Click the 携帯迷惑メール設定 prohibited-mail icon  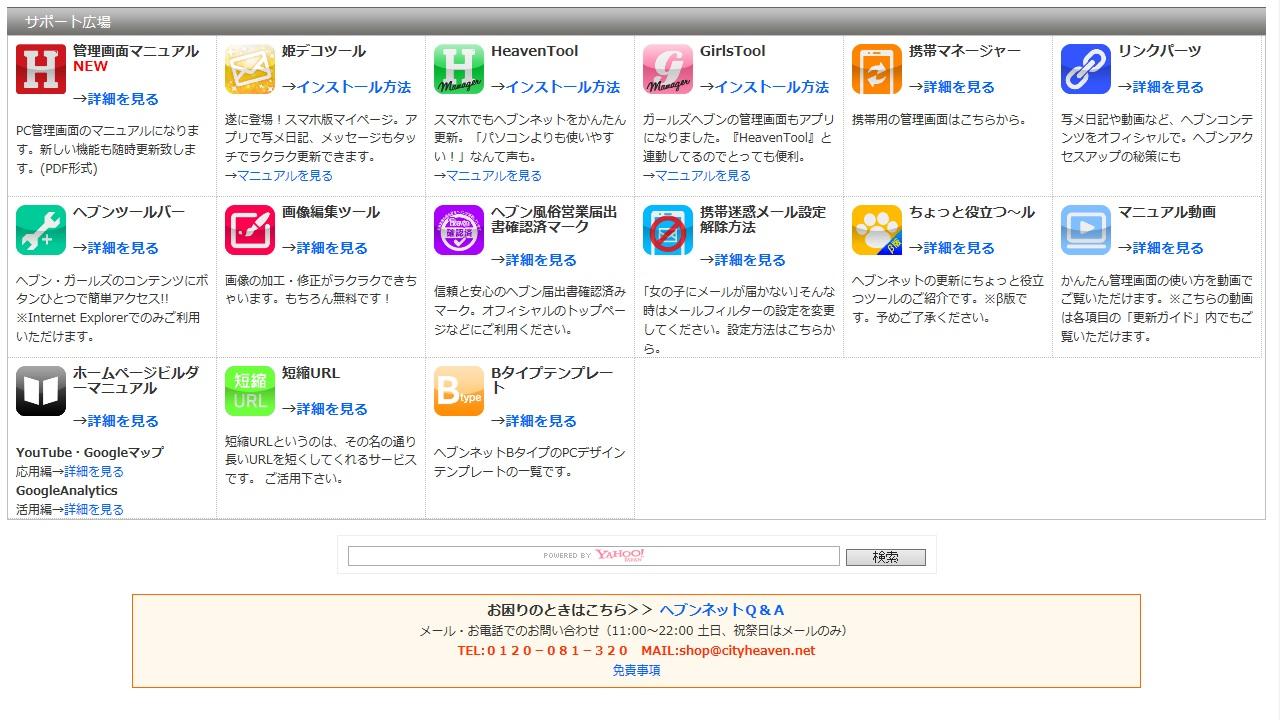point(668,230)
